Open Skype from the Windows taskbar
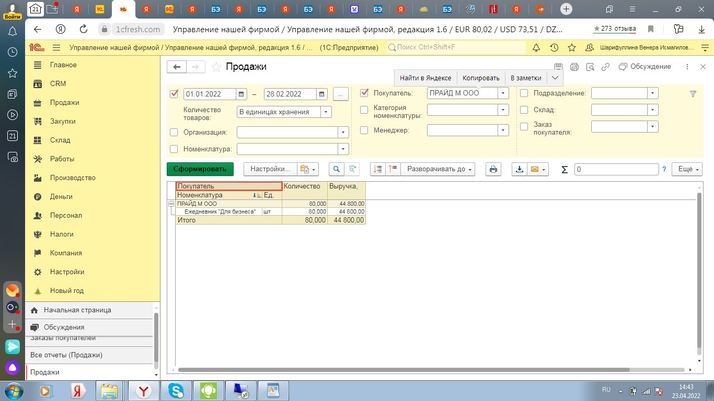The height and width of the screenshot is (401, 714). (176, 391)
